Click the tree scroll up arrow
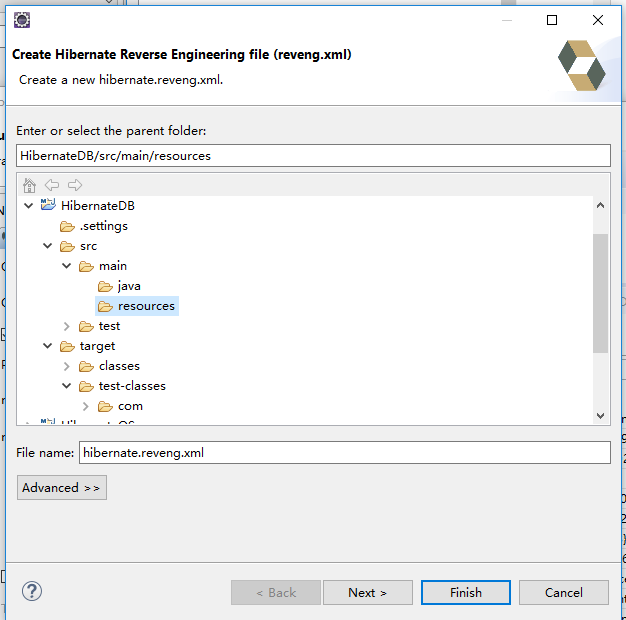This screenshot has width=626, height=620. tap(600, 206)
